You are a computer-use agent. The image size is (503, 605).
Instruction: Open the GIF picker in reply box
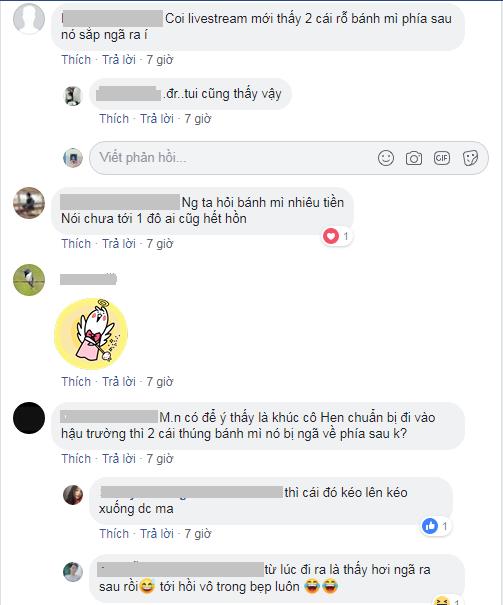coord(442,158)
